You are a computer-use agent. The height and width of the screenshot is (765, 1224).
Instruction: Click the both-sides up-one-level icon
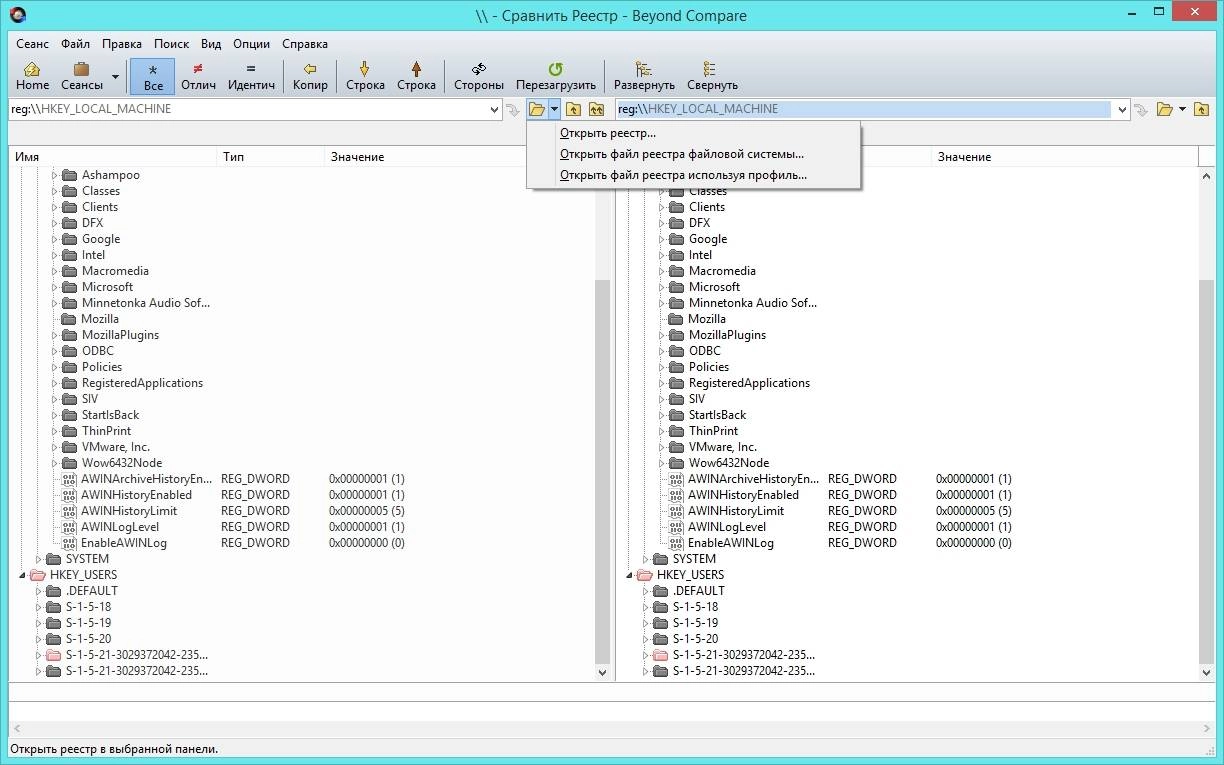[x=597, y=109]
